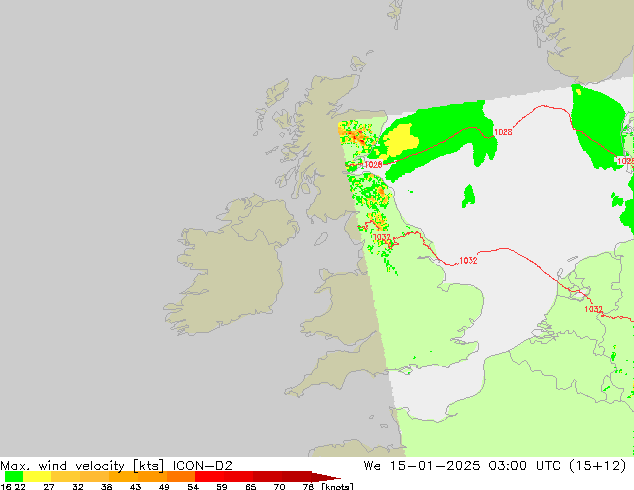The image size is (634, 490).
Task: Click the legend value '54'
Action: tap(193, 487)
